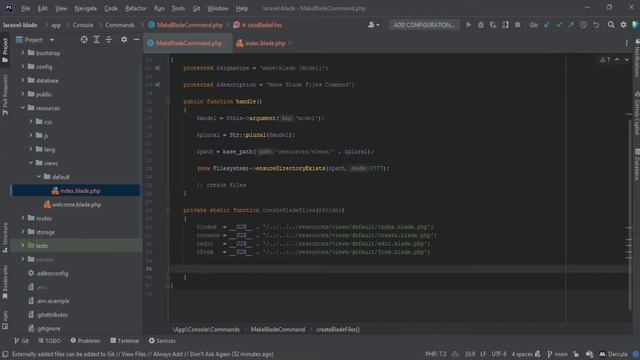Switch to index.blade.php editor tab
Screen dimensions: 640x360
264,43
